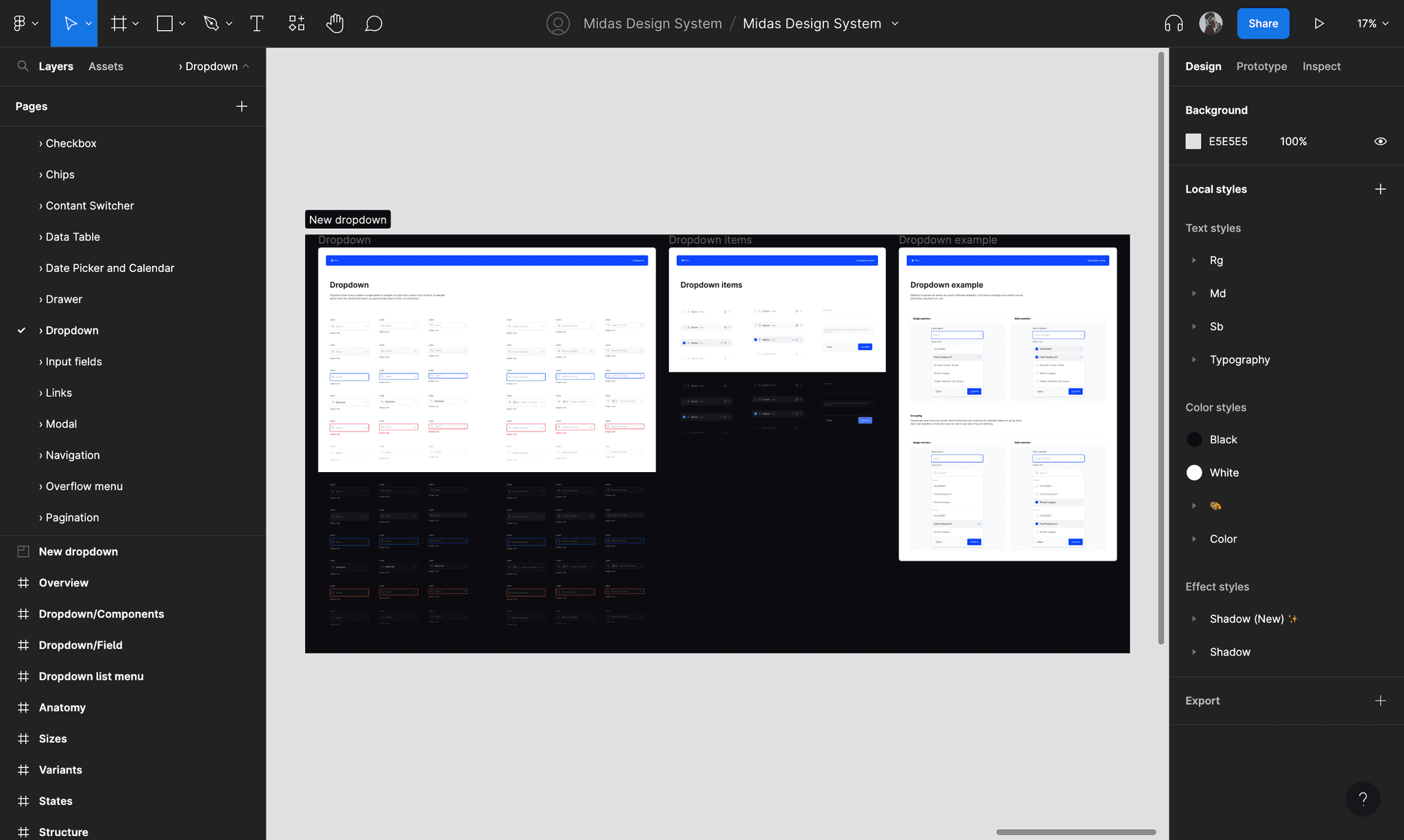
Task: Select the Pagination page
Action: pos(72,517)
